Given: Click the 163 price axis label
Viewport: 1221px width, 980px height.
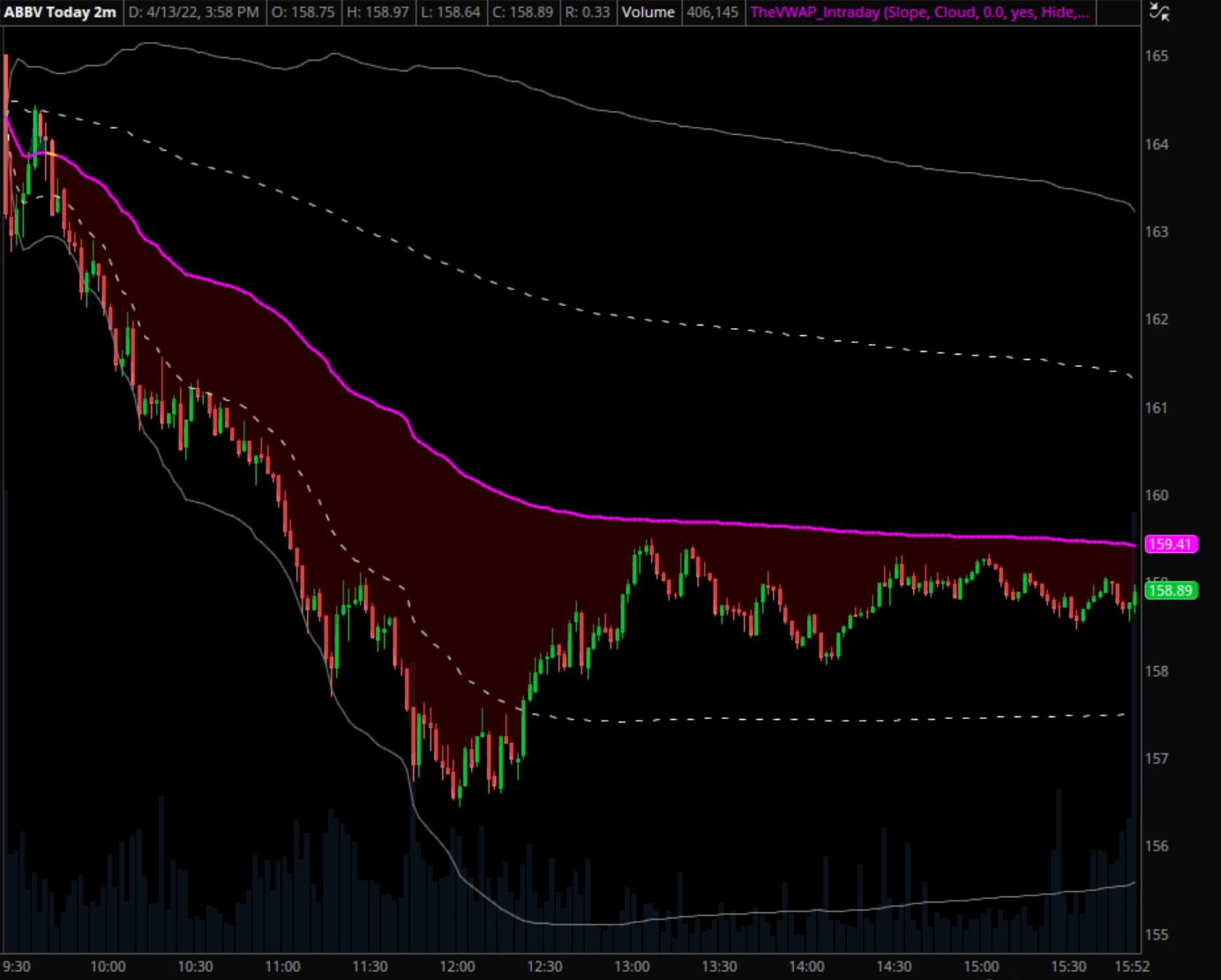Looking at the screenshot, I should [1157, 231].
